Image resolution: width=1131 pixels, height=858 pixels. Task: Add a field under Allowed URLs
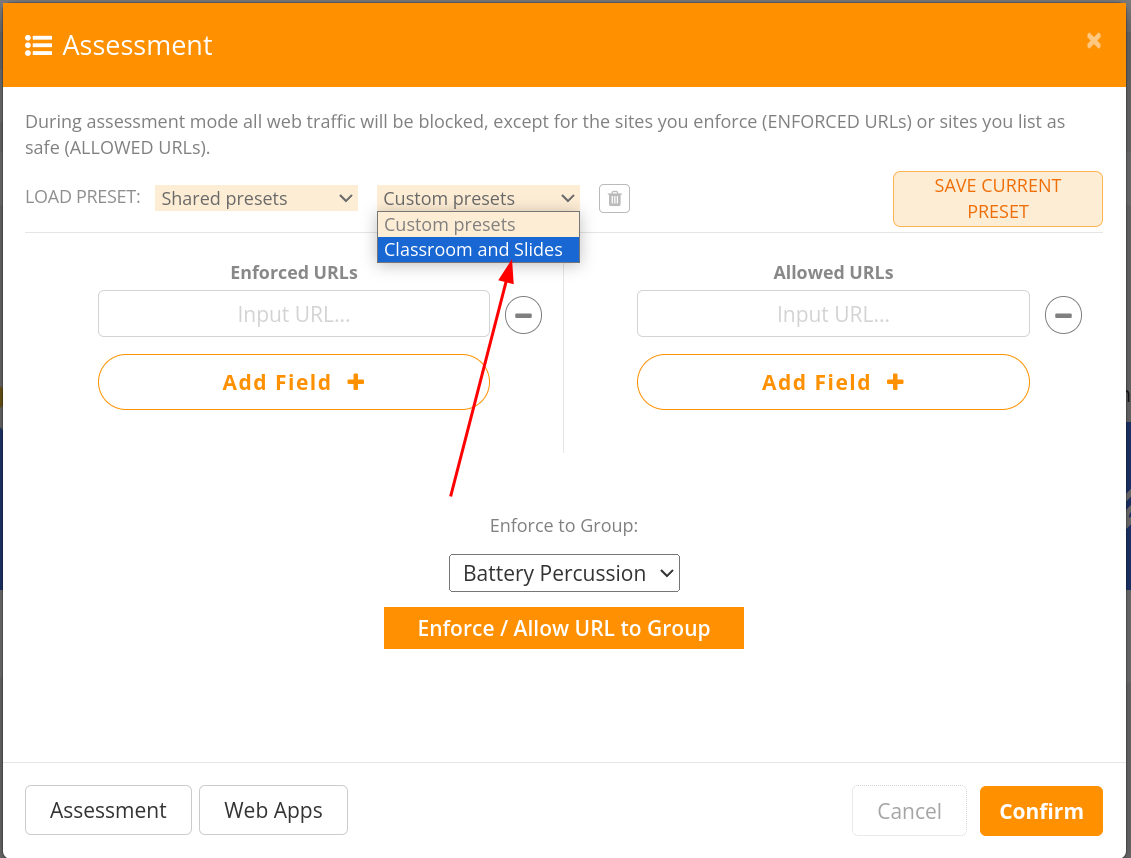tap(833, 382)
